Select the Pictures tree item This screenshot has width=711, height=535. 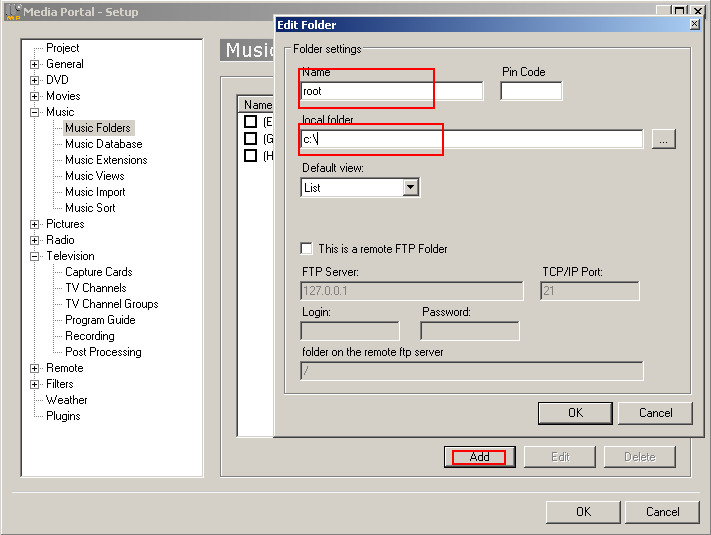65,224
